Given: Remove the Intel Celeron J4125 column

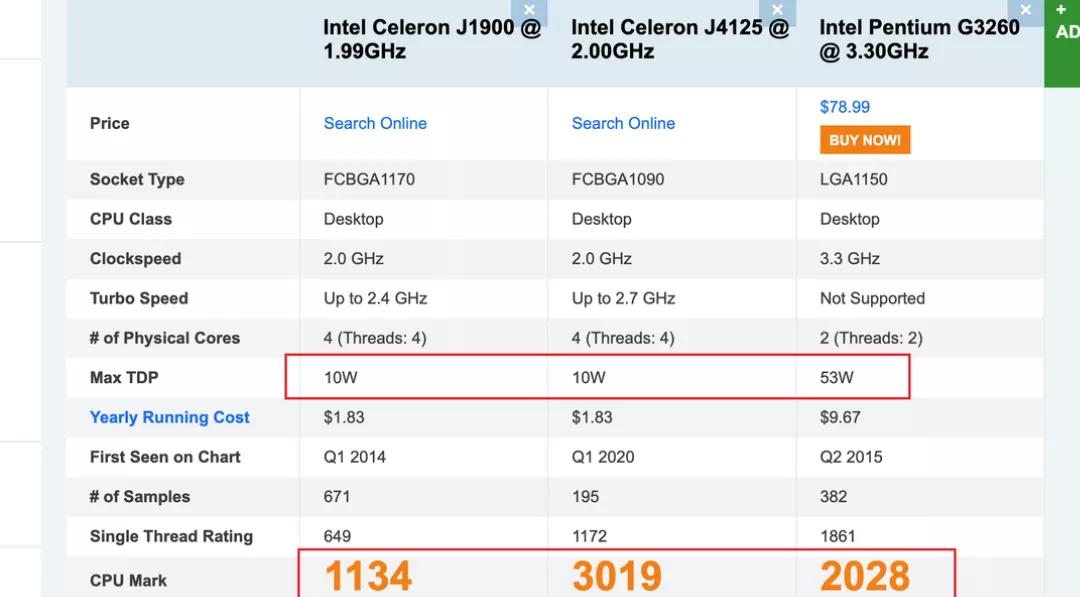Looking at the screenshot, I should point(777,11).
